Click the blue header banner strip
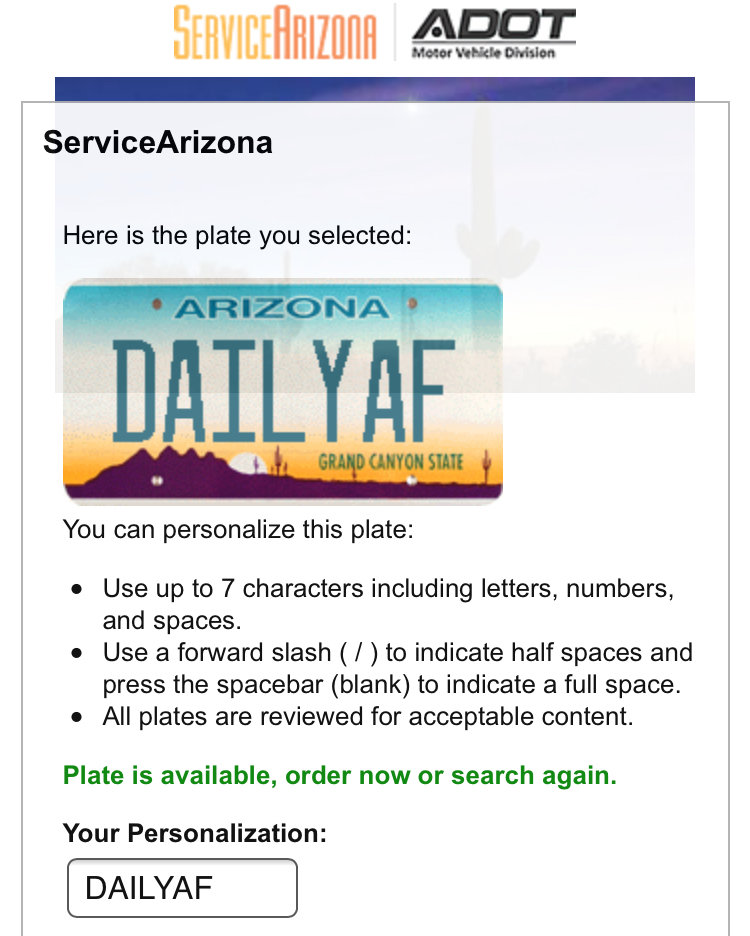This screenshot has width=750, height=936. pos(374,89)
